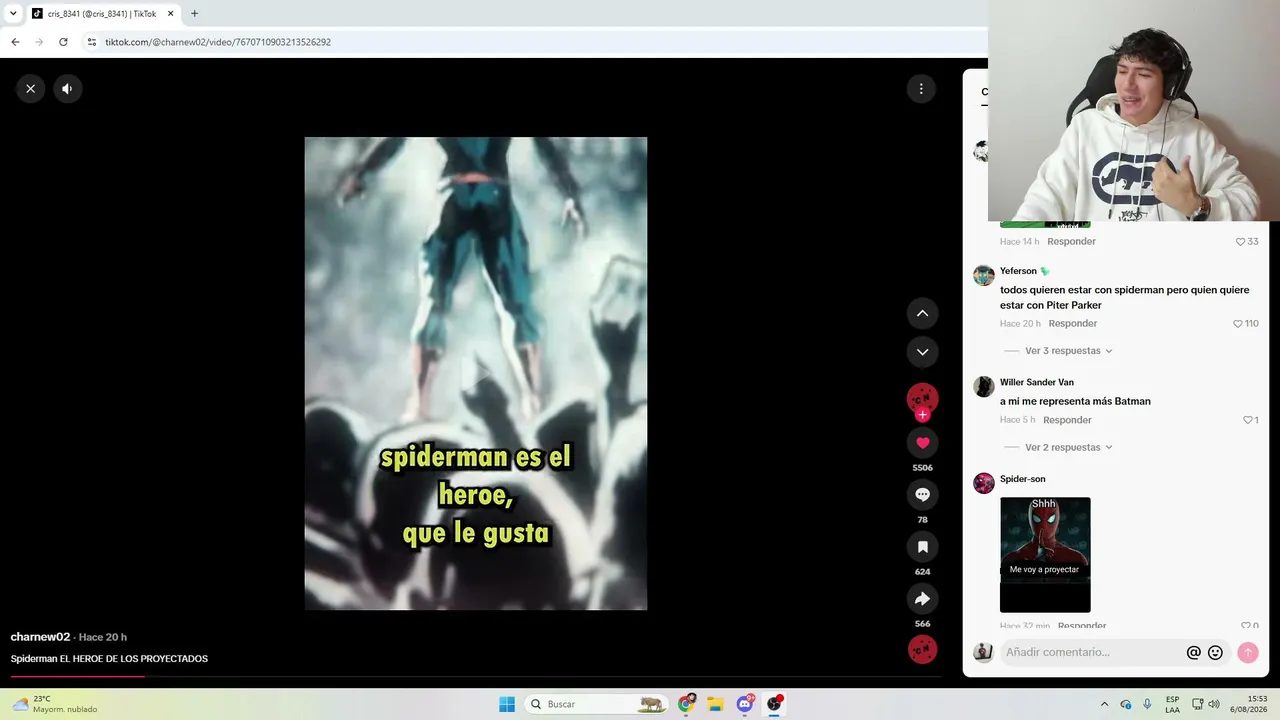The width and height of the screenshot is (1280, 720).
Task: Reply to the comment posted Hace 14 h
Action: 1072,242
